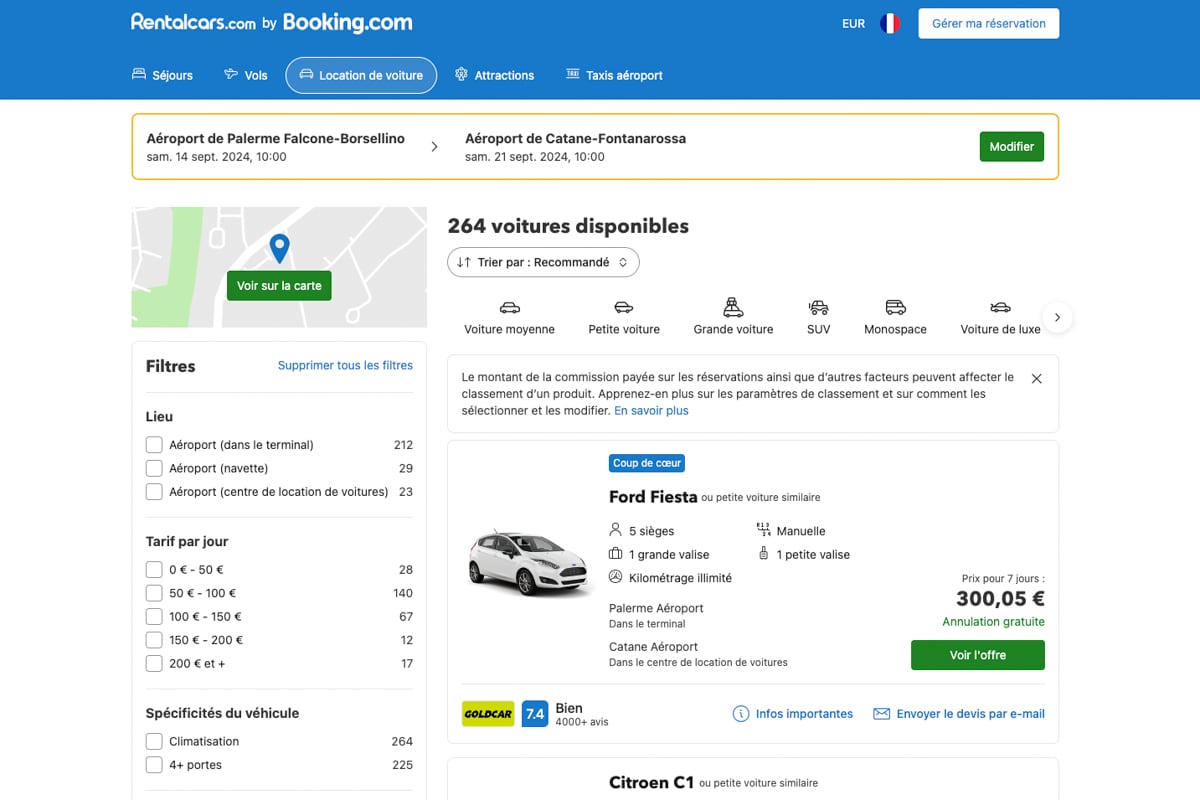The image size is (1200, 800).
Task: Click Voir sur la carte button
Action: pyautogui.click(x=279, y=285)
